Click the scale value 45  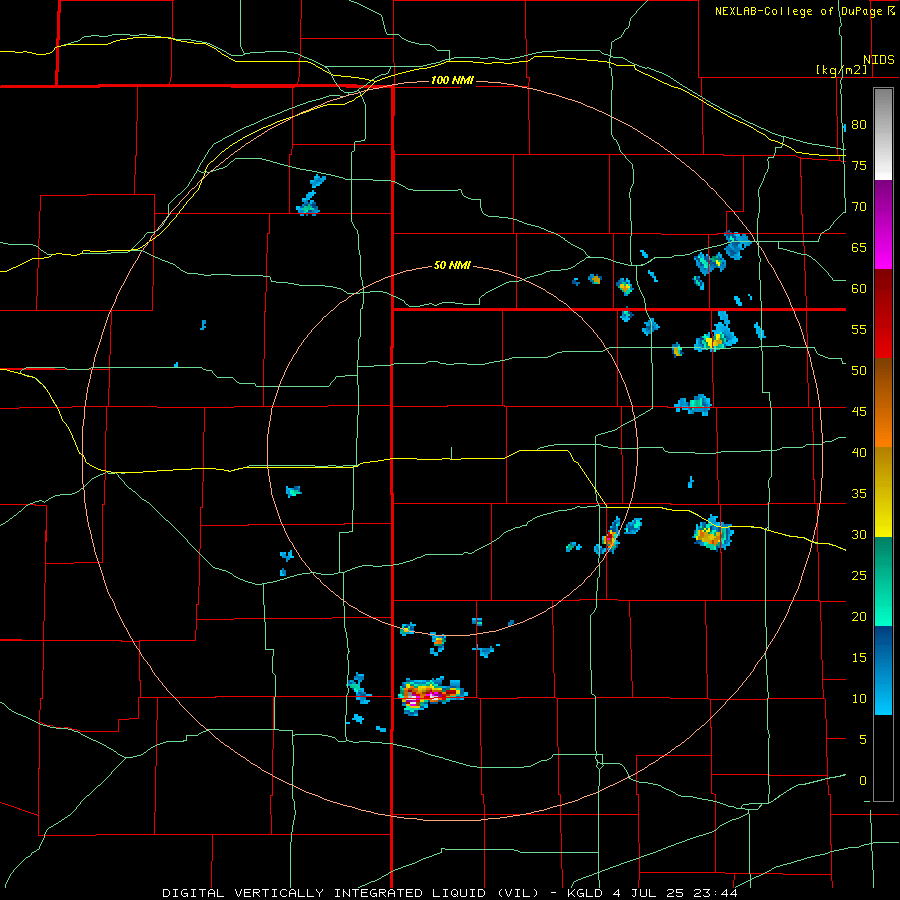859,412
